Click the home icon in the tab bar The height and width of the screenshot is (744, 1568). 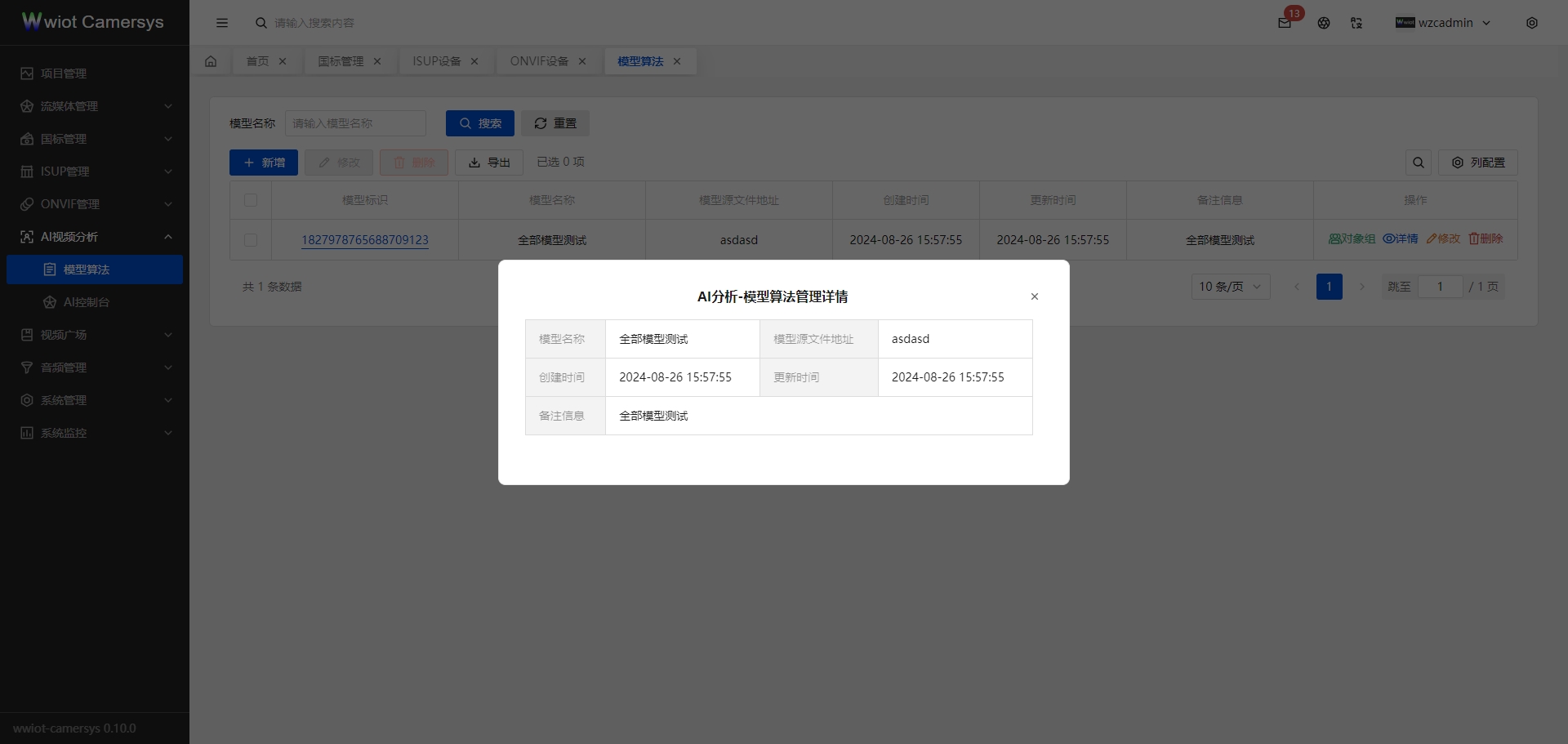211,61
